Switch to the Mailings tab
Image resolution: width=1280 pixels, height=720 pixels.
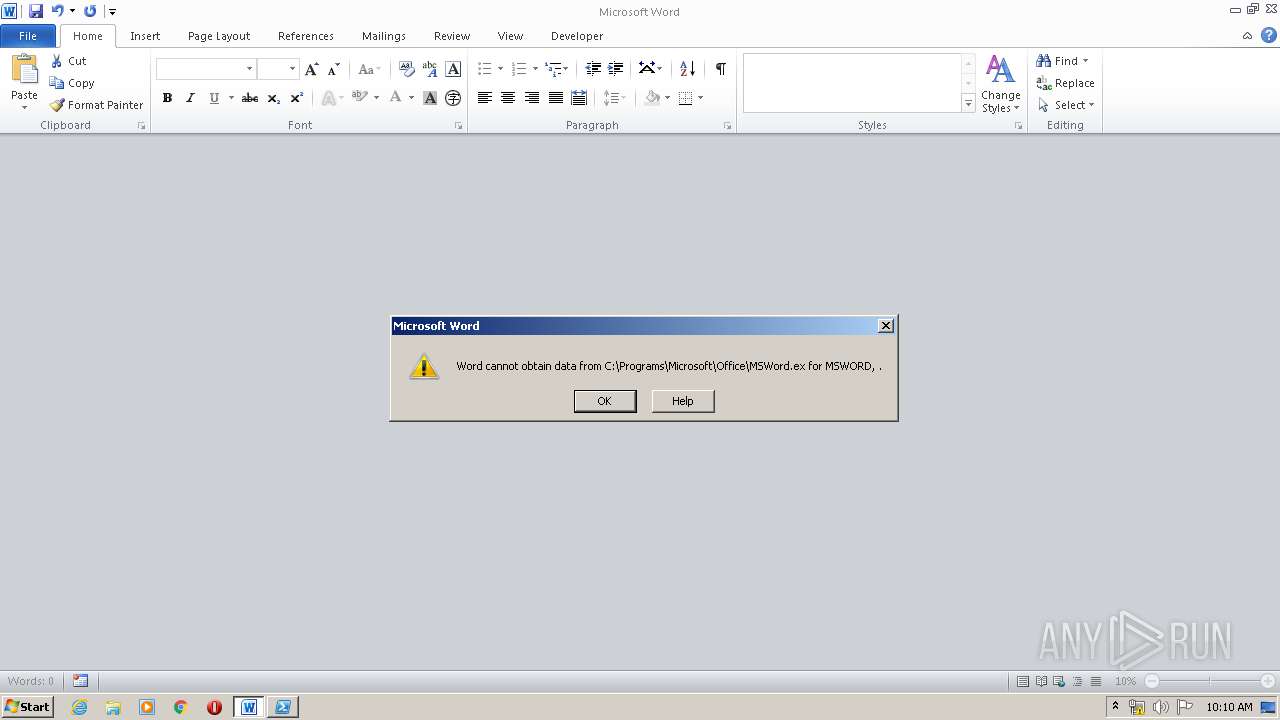[384, 36]
